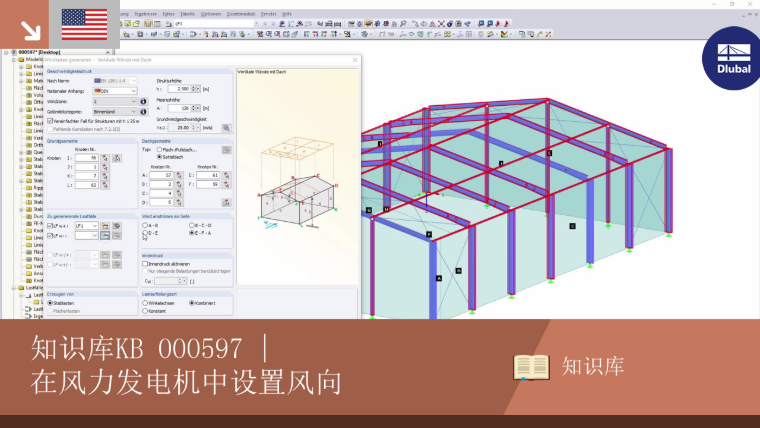Open the Zusatzmodule menu
The image size is (760, 428).
[x=241, y=14]
